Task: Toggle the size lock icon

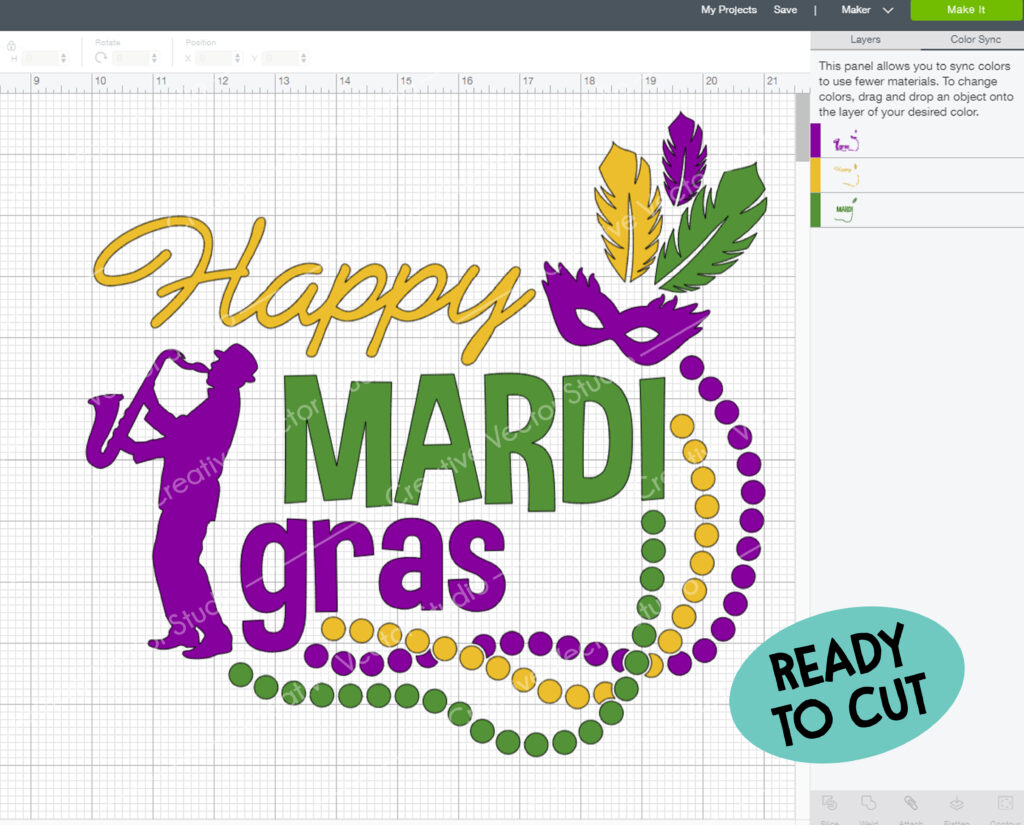Action: (11, 46)
